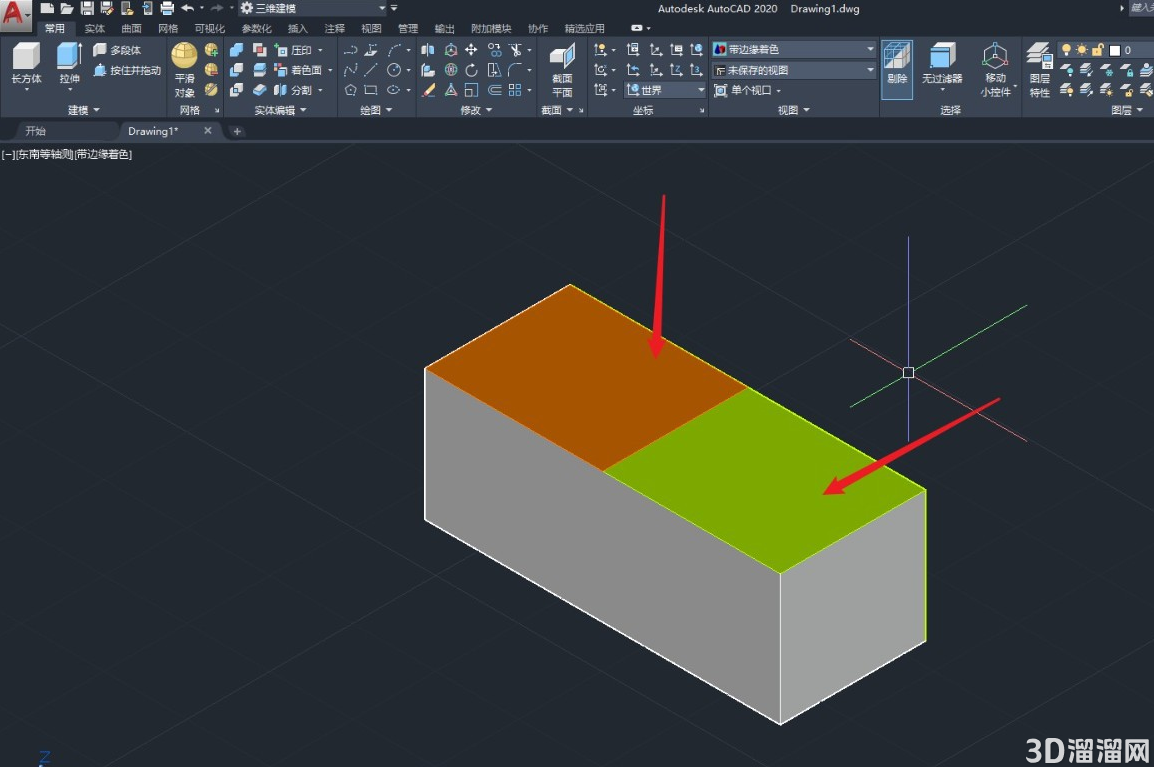The width and height of the screenshot is (1154, 767).
Task: Click the 按住并拖动 presspull tool
Action: 127,71
